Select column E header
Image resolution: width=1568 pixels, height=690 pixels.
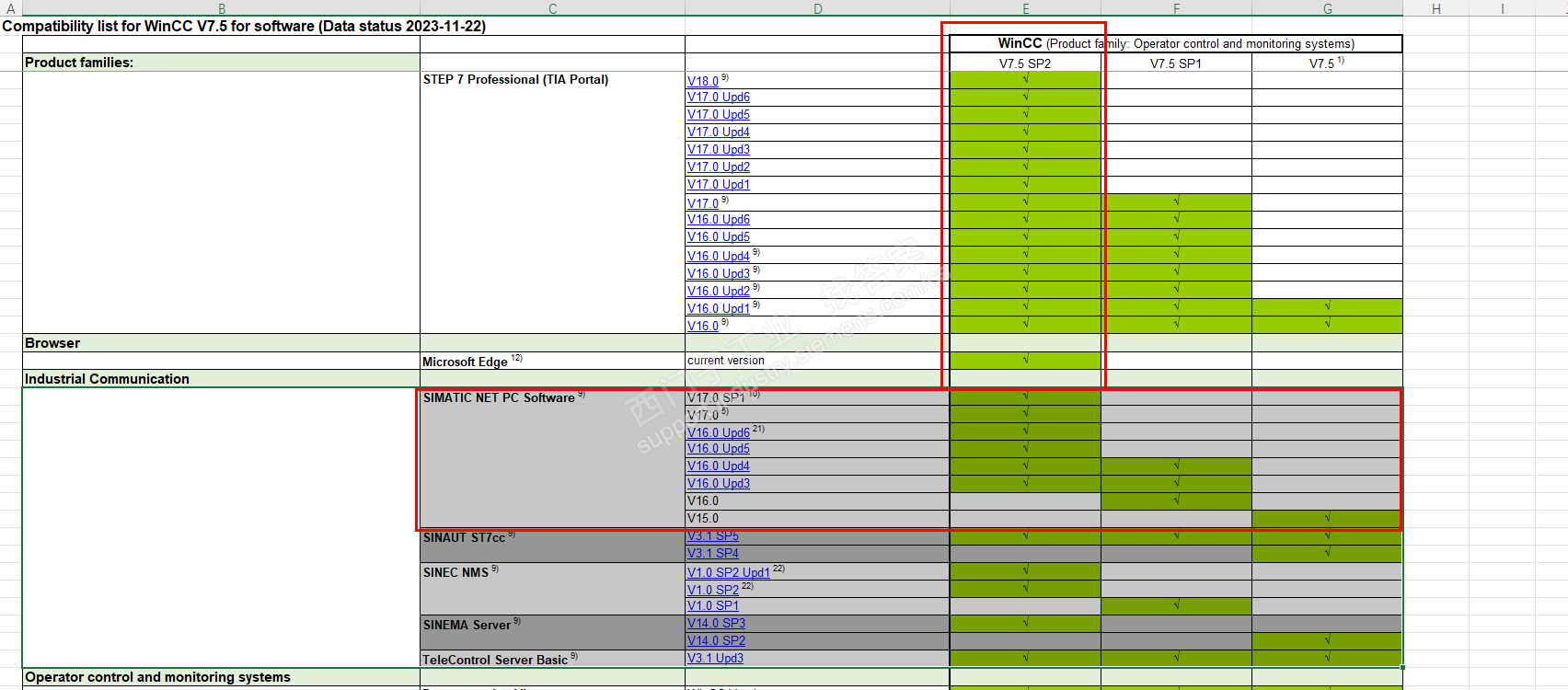click(1026, 8)
